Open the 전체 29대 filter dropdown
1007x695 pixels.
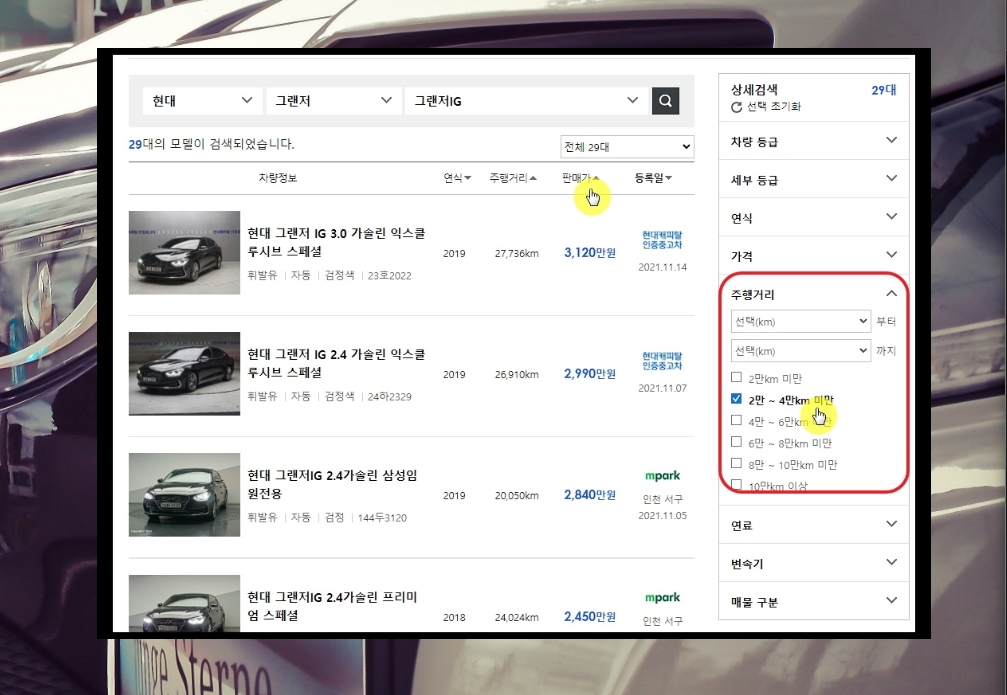pos(627,147)
